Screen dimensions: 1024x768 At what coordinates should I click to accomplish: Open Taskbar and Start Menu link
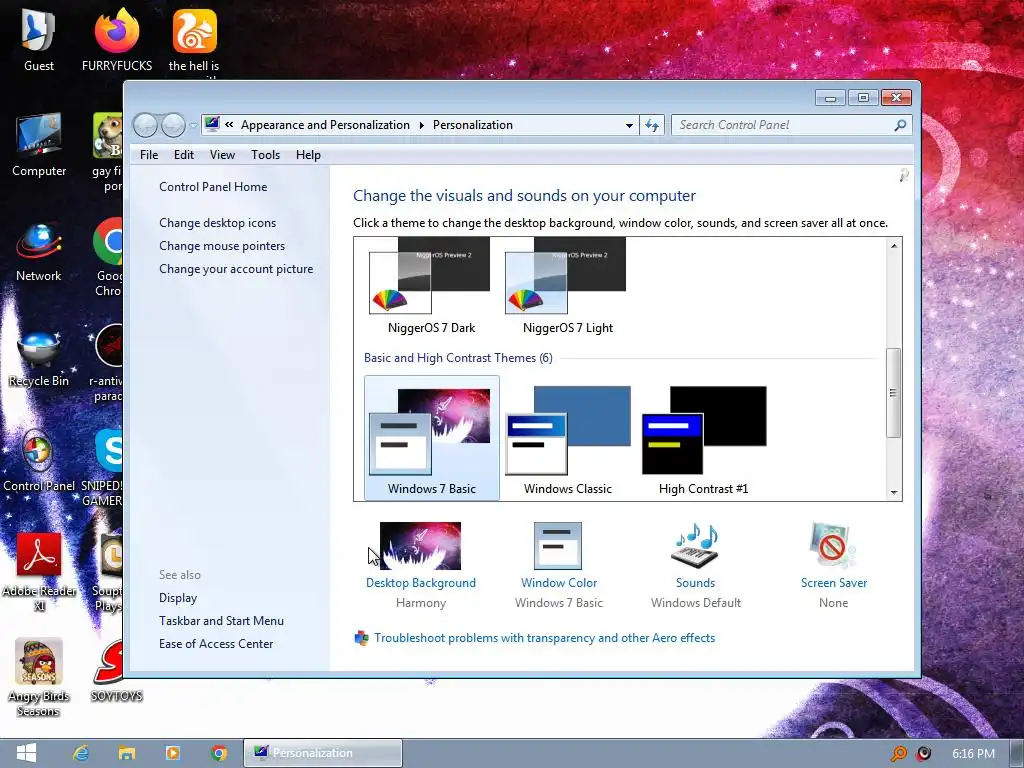click(221, 620)
